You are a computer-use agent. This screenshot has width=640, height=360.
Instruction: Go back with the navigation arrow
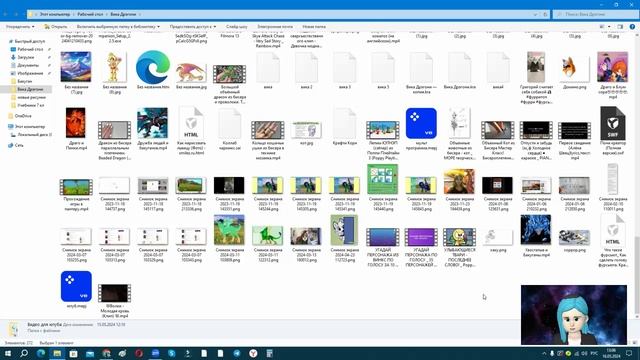tap(6, 14)
